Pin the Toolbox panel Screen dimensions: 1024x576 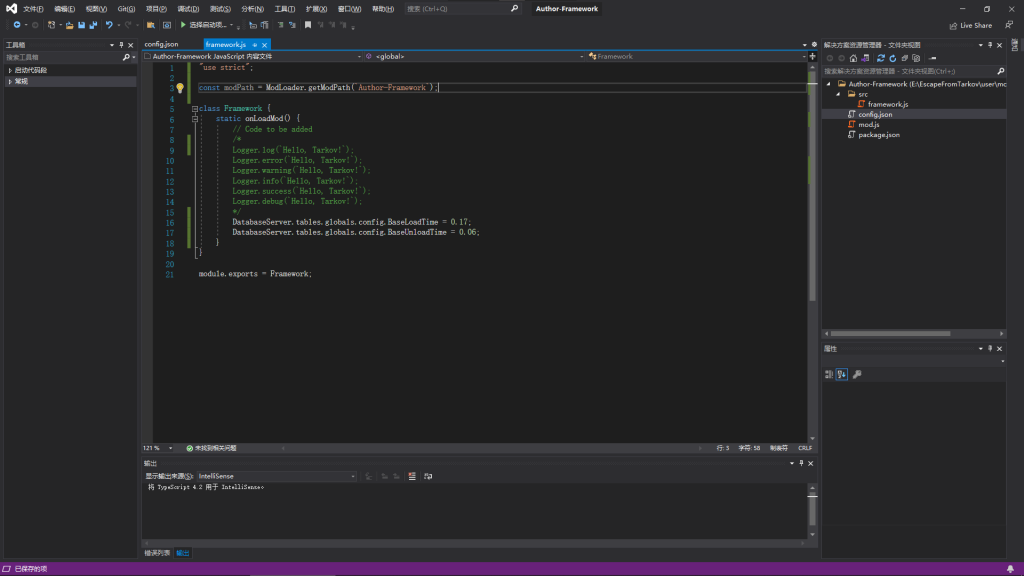pos(121,45)
